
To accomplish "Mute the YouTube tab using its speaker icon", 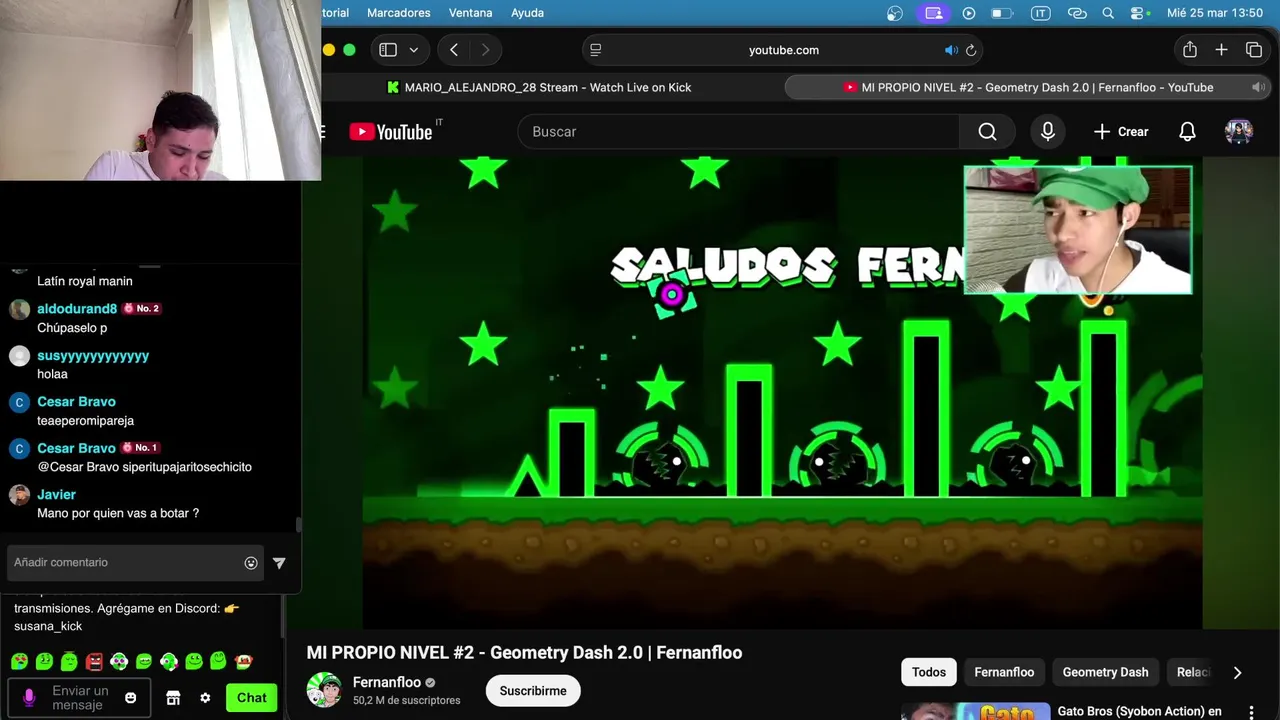I will pos(1258,87).
